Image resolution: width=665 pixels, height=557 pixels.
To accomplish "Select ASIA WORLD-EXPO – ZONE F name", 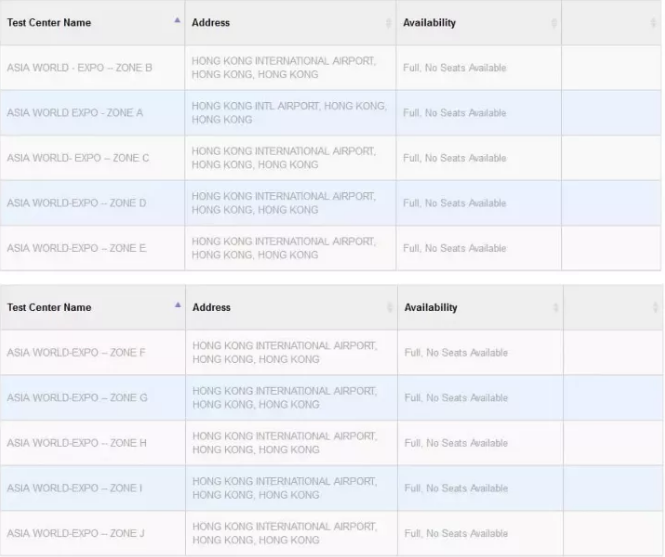I will click(76, 353).
